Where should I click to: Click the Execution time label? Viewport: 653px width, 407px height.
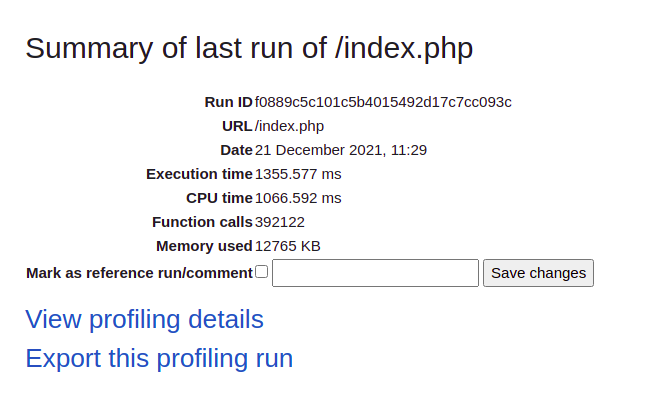tap(199, 174)
